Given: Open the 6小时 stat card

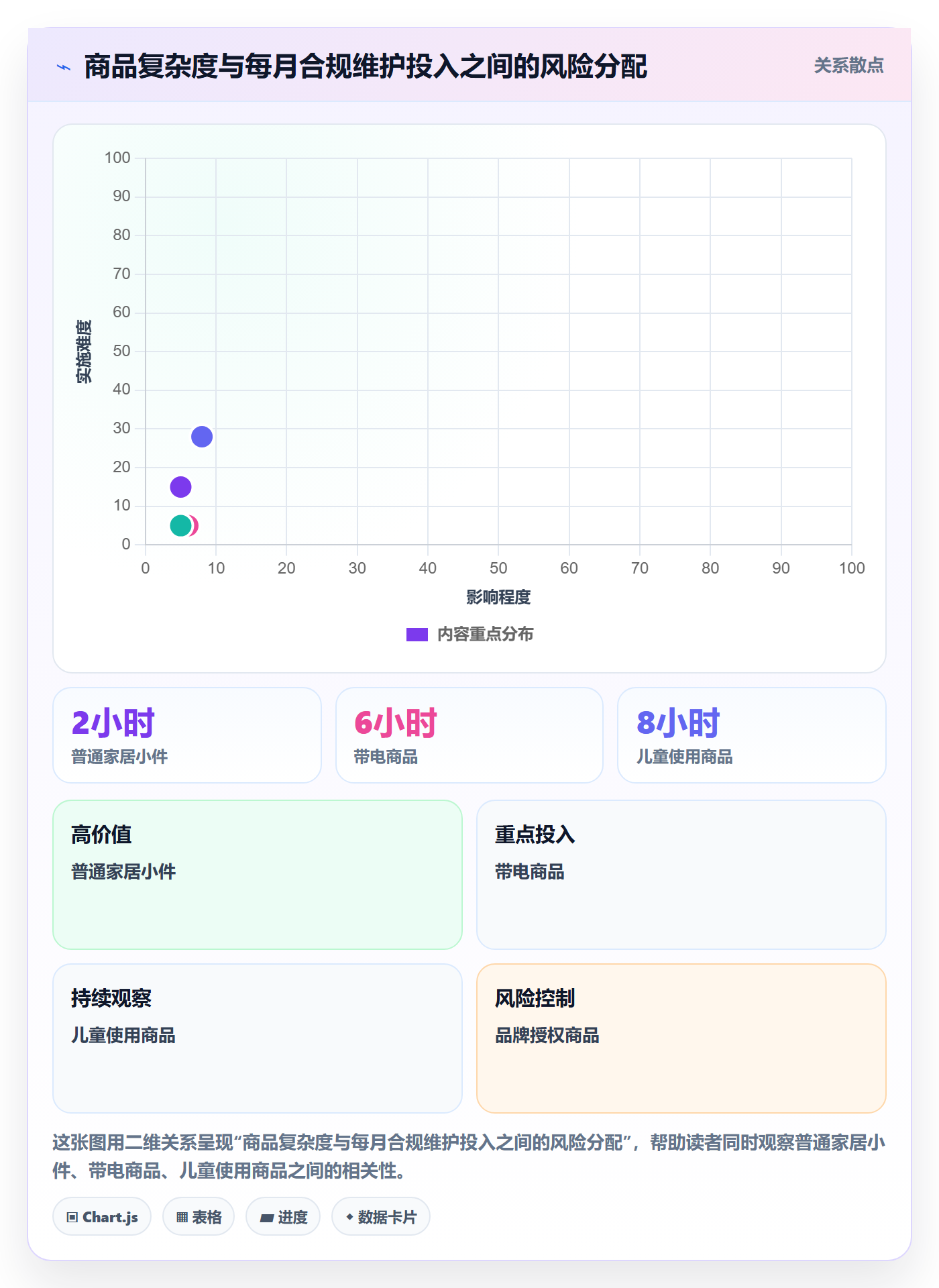Looking at the screenshot, I should point(469,735).
